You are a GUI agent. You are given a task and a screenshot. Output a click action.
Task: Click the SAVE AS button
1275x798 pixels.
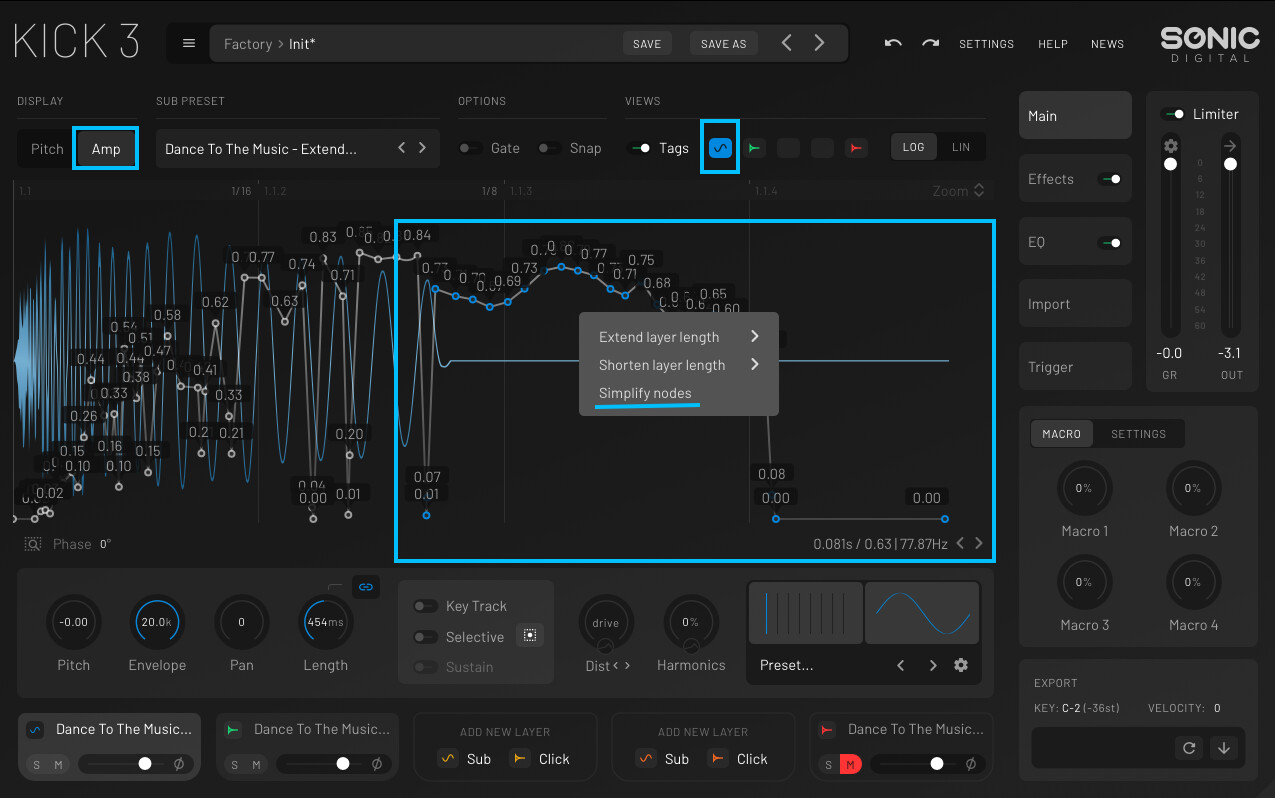tap(723, 44)
